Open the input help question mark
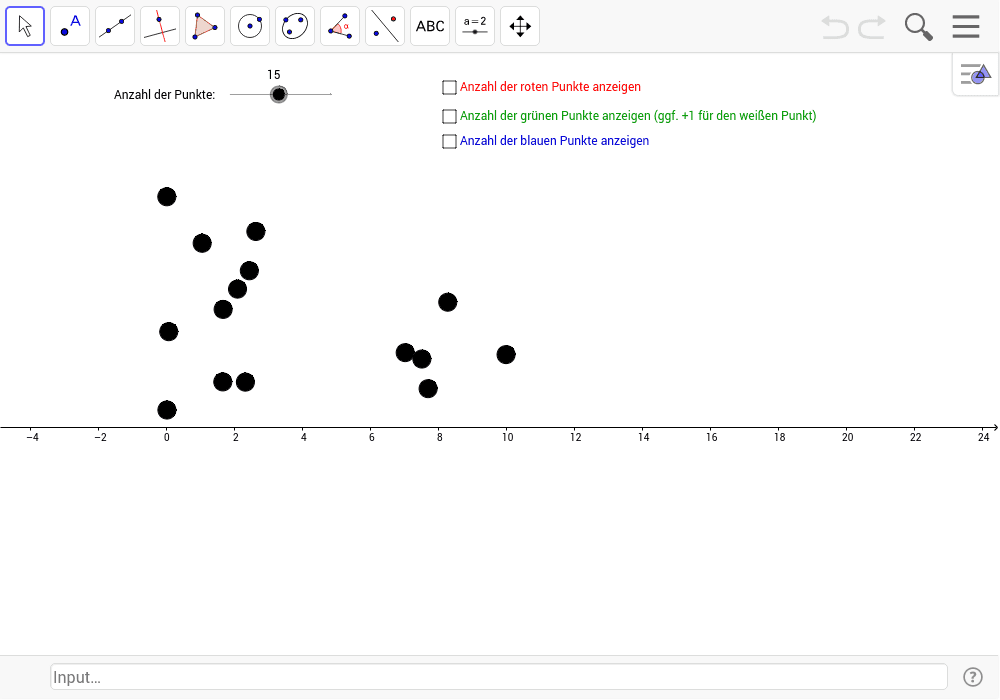Image resolution: width=1000 pixels, height=700 pixels. click(x=973, y=676)
